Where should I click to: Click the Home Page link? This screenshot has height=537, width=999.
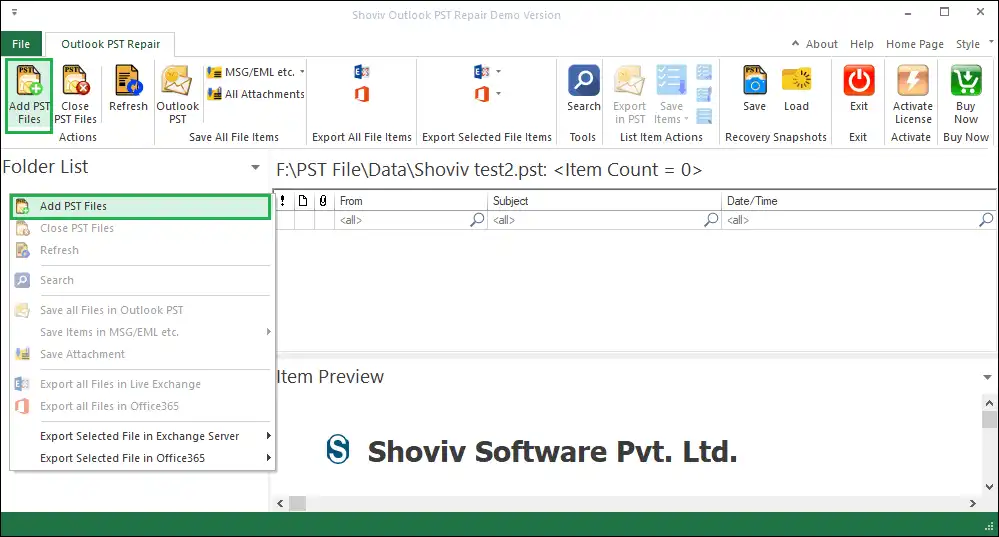(914, 44)
